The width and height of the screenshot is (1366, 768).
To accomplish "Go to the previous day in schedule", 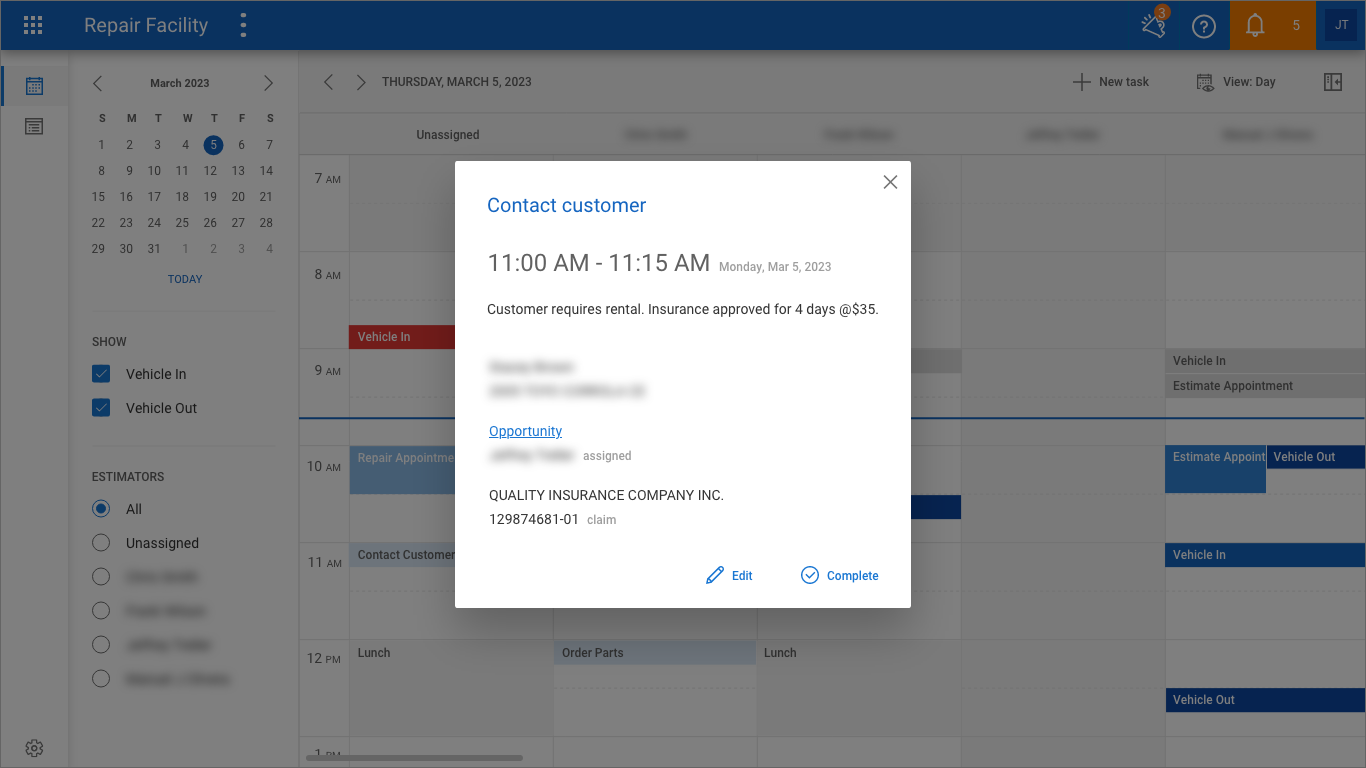I will (x=328, y=82).
